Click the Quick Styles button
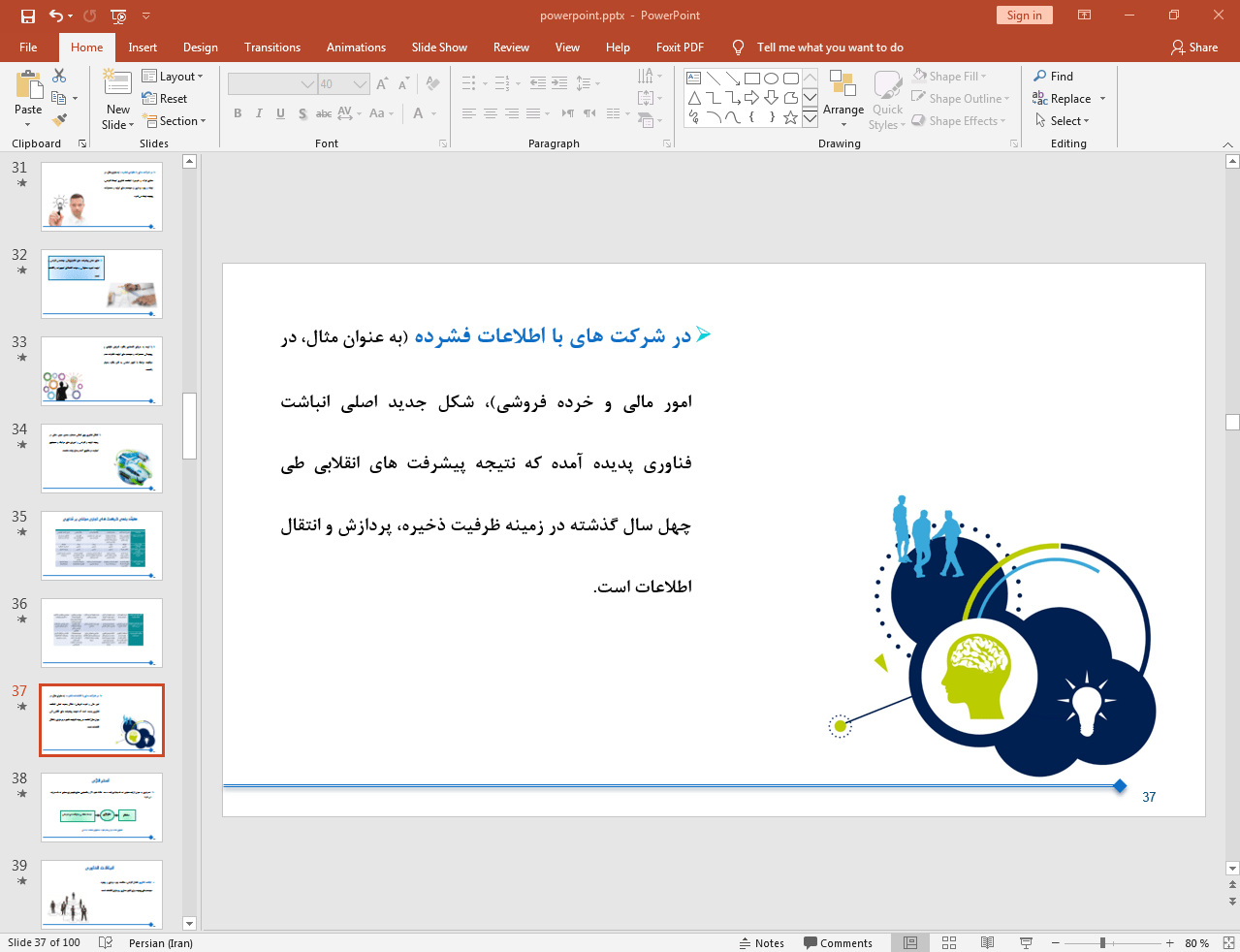 pyautogui.click(x=887, y=99)
